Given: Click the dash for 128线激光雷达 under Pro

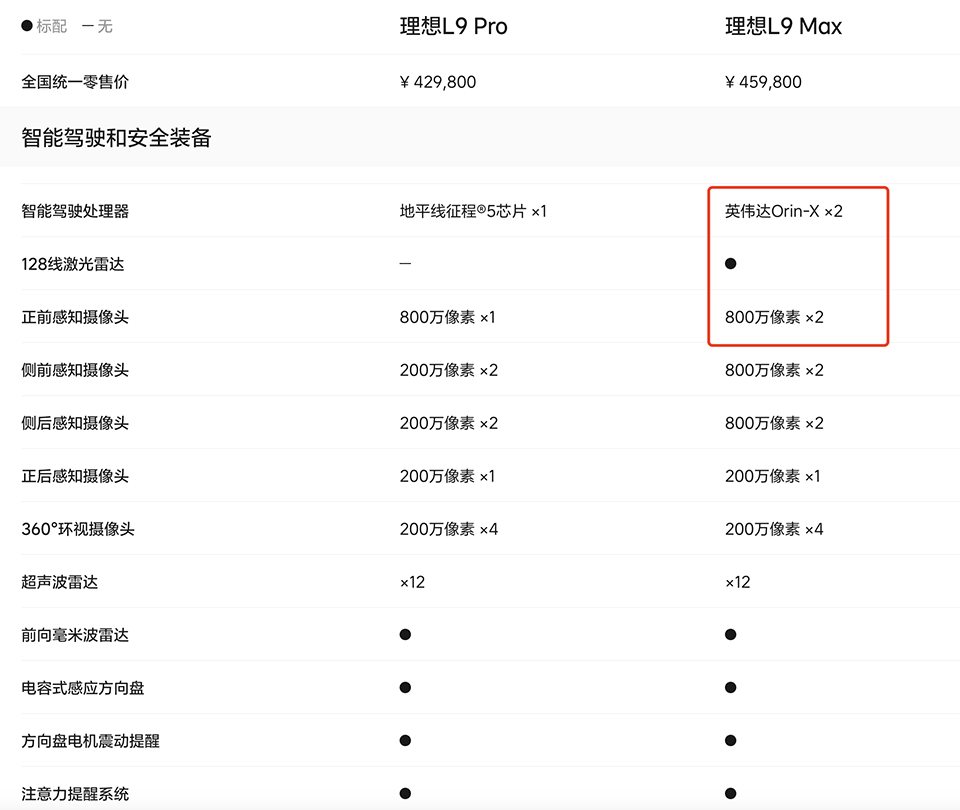Looking at the screenshot, I should 405,264.
